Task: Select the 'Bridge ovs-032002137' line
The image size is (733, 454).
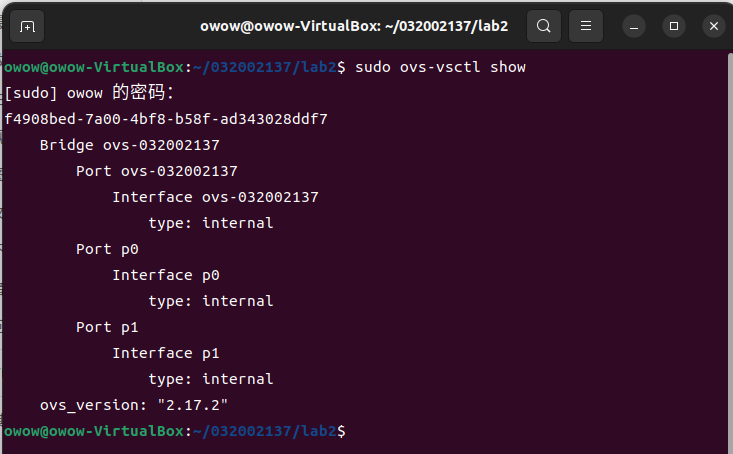Action: tap(129, 145)
